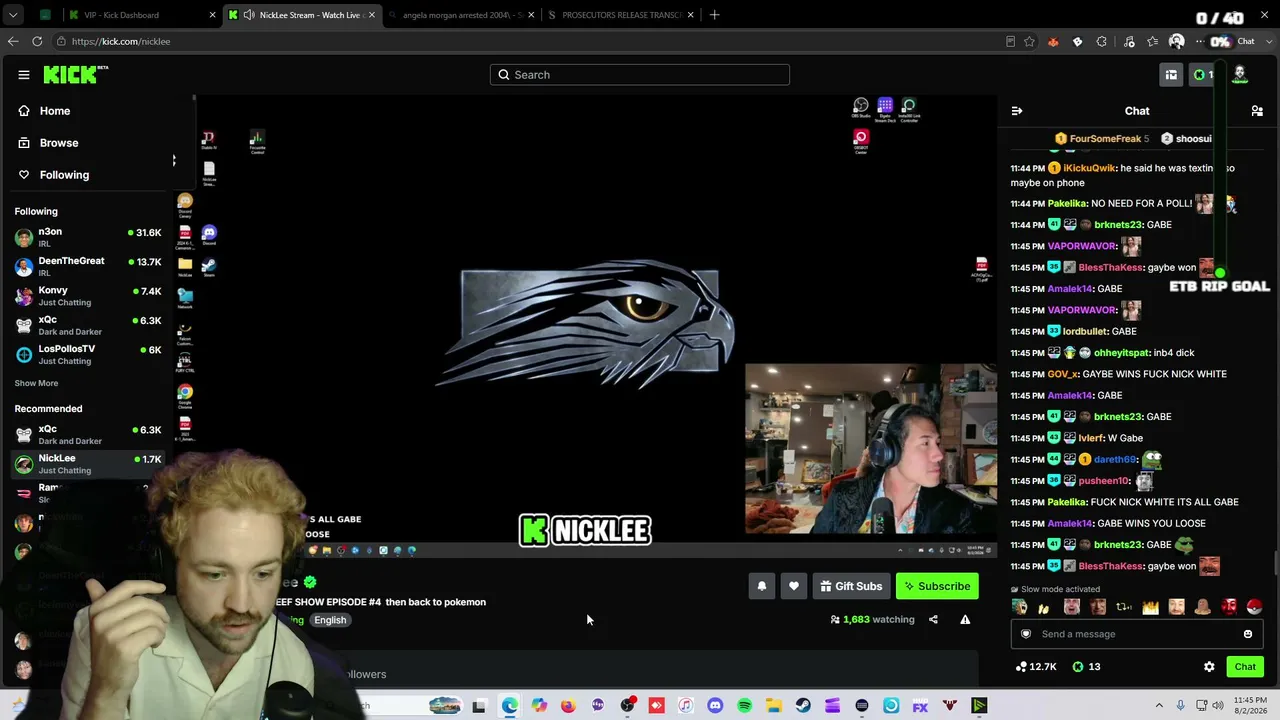Click the Kick logo
Viewport: 1280px width, 720px height.
coord(75,75)
